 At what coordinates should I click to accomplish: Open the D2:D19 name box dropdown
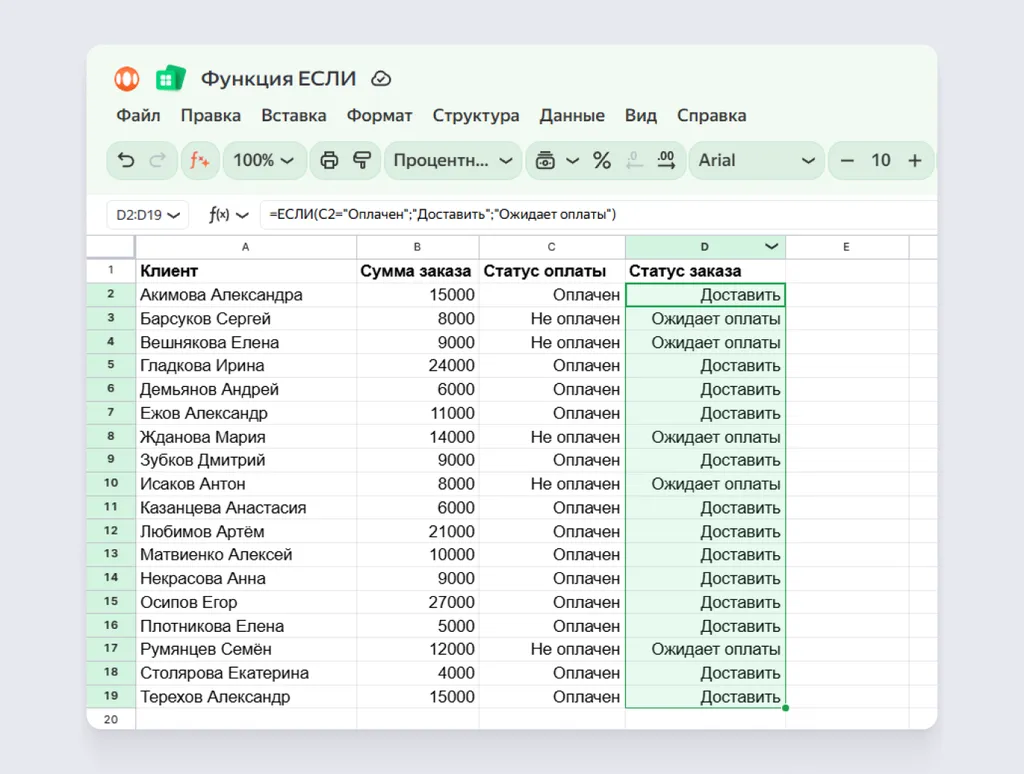pyautogui.click(x=148, y=215)
